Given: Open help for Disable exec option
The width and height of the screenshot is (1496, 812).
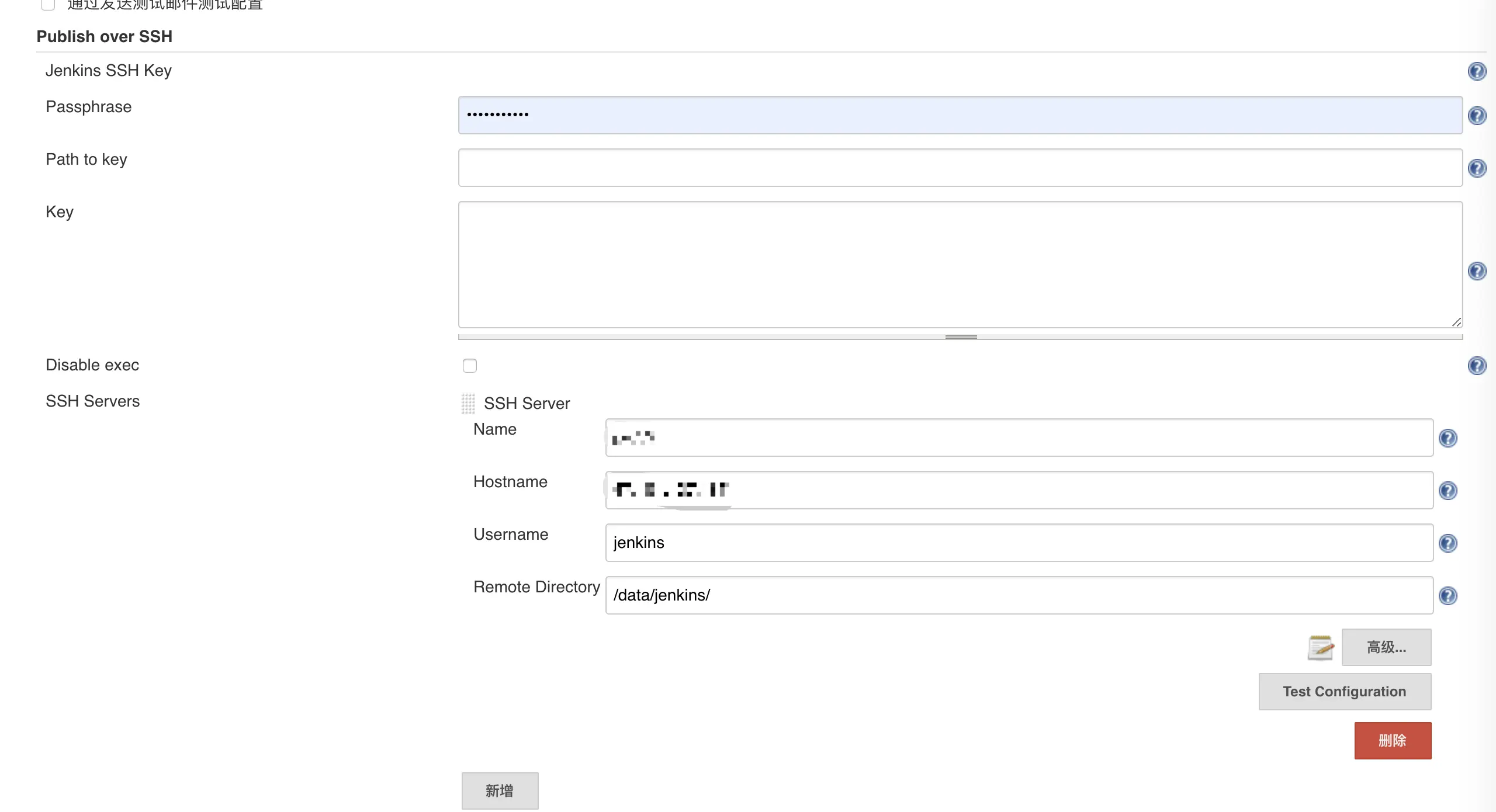Looking at the screenshot, I should (1477, 366).
